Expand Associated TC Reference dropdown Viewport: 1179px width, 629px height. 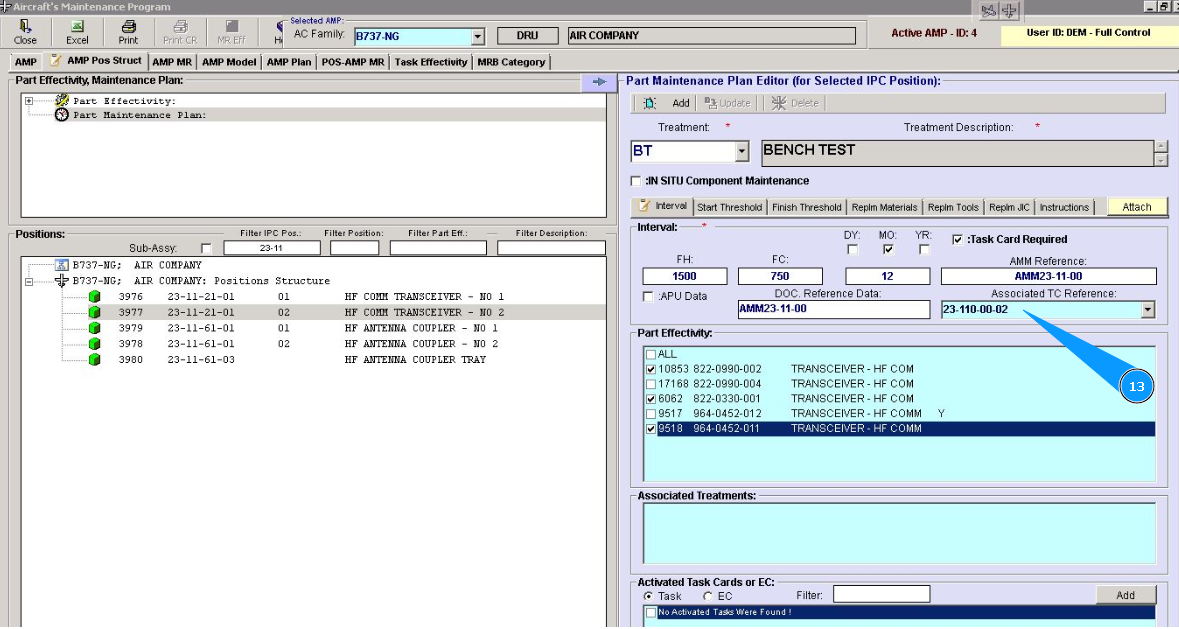[x=1147, y=310]
